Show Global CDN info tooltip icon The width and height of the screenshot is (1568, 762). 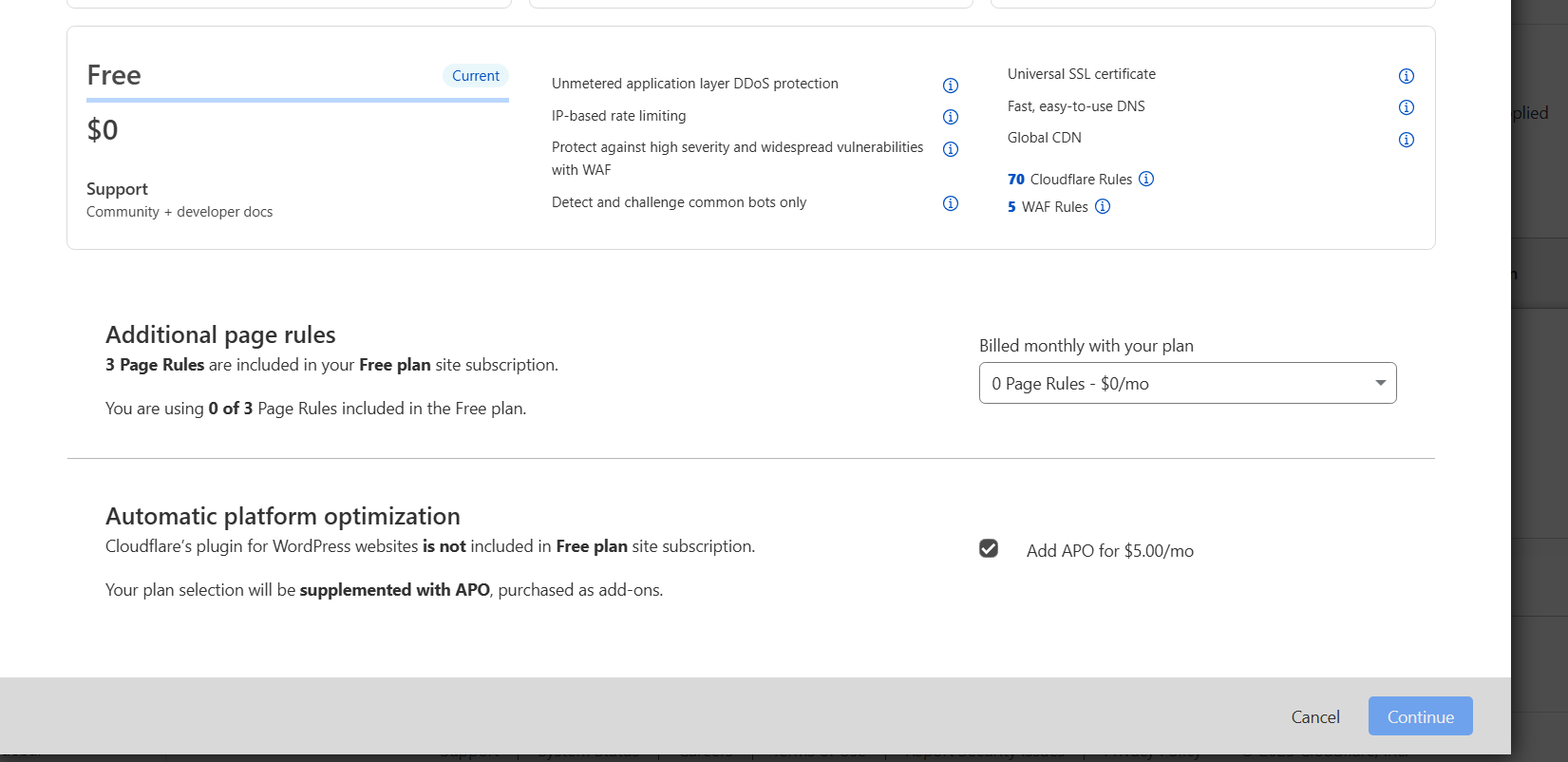pos(1407,140)
